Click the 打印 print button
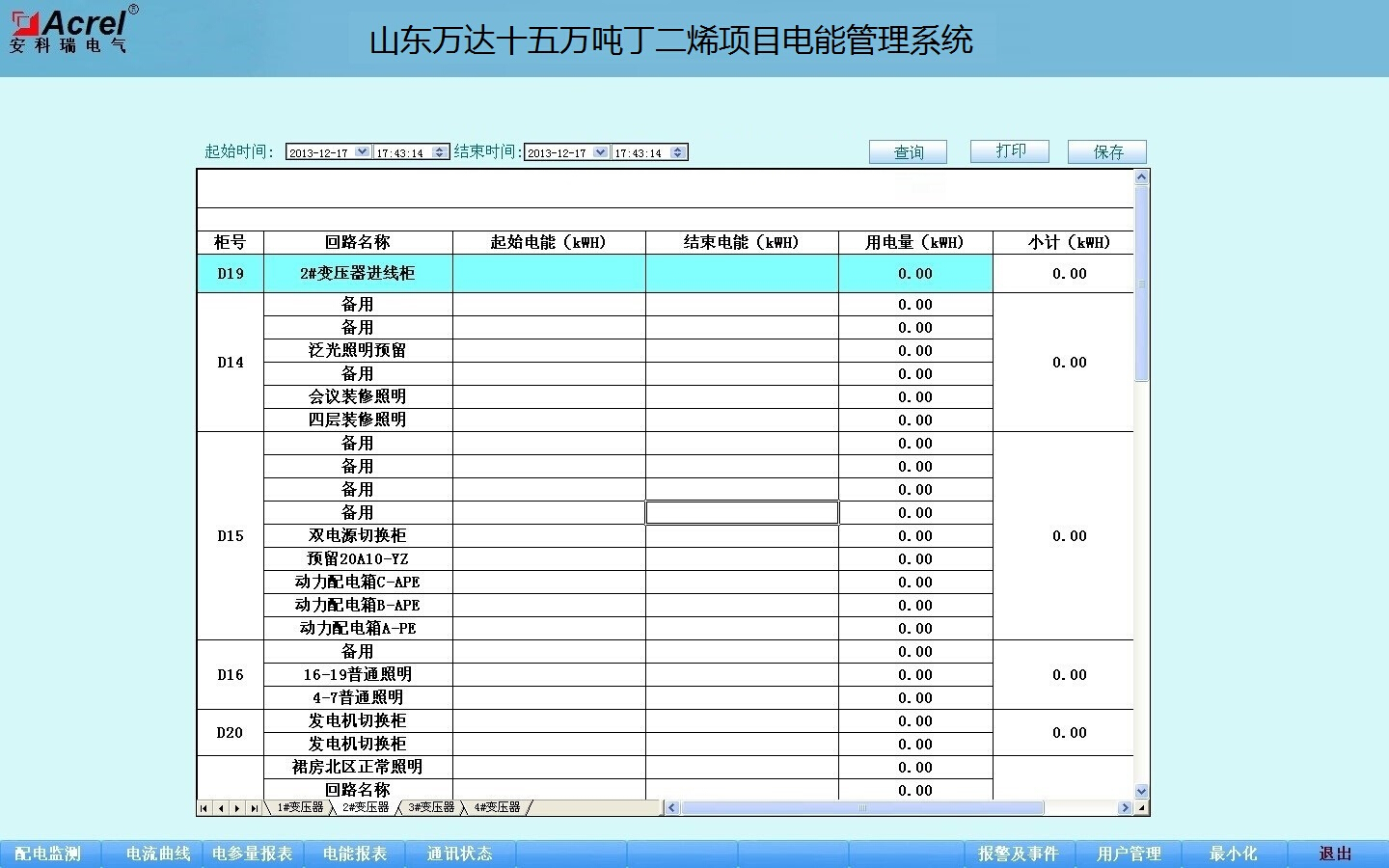The height and width of the screenshot is (868, 1389). click(x=1010, y=151)
